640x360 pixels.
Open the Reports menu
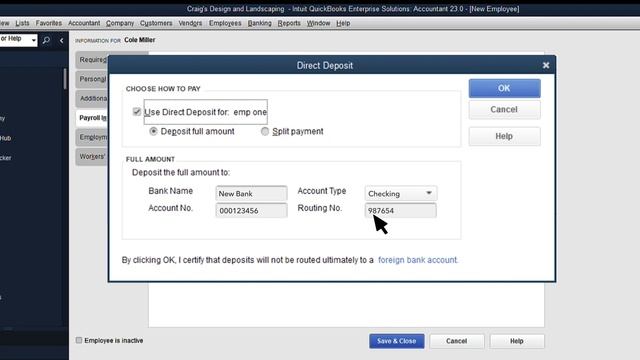pos(289,23)
